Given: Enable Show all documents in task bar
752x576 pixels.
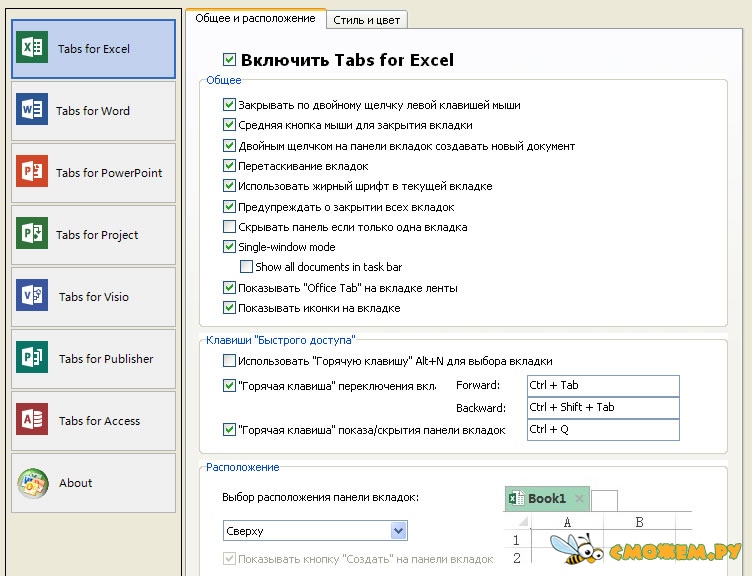Looking at the screenshot, I should (x=246, y=267).
